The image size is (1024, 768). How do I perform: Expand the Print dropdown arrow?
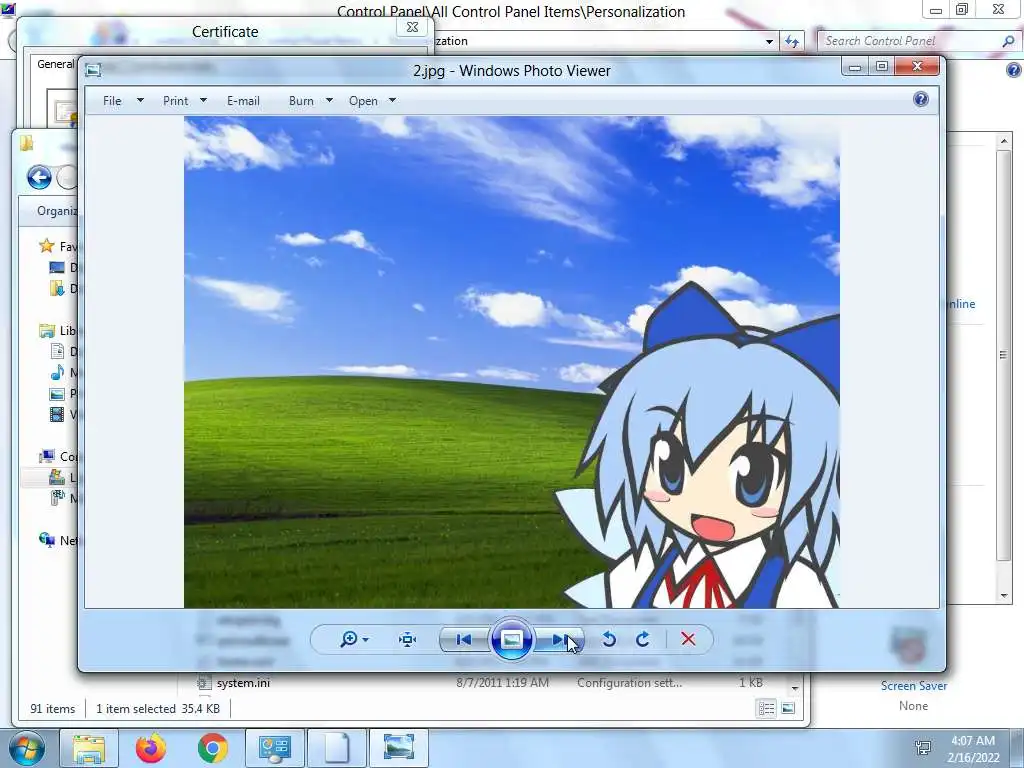coord(203,101)
